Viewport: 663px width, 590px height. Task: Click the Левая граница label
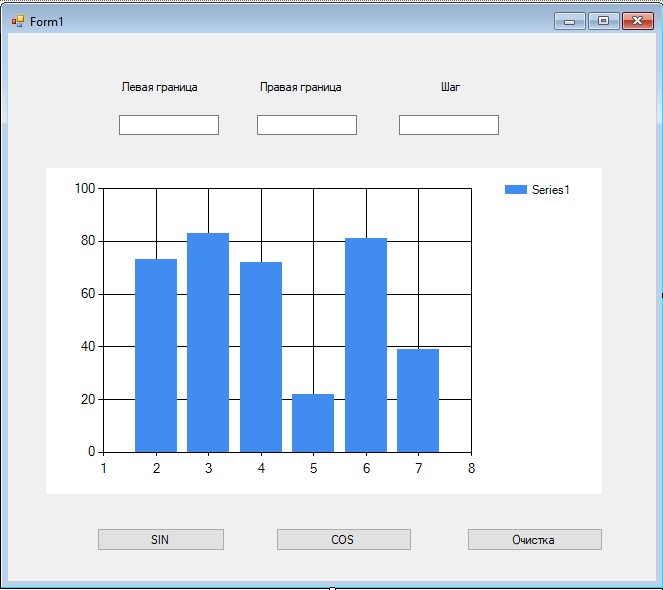point(159,87)
